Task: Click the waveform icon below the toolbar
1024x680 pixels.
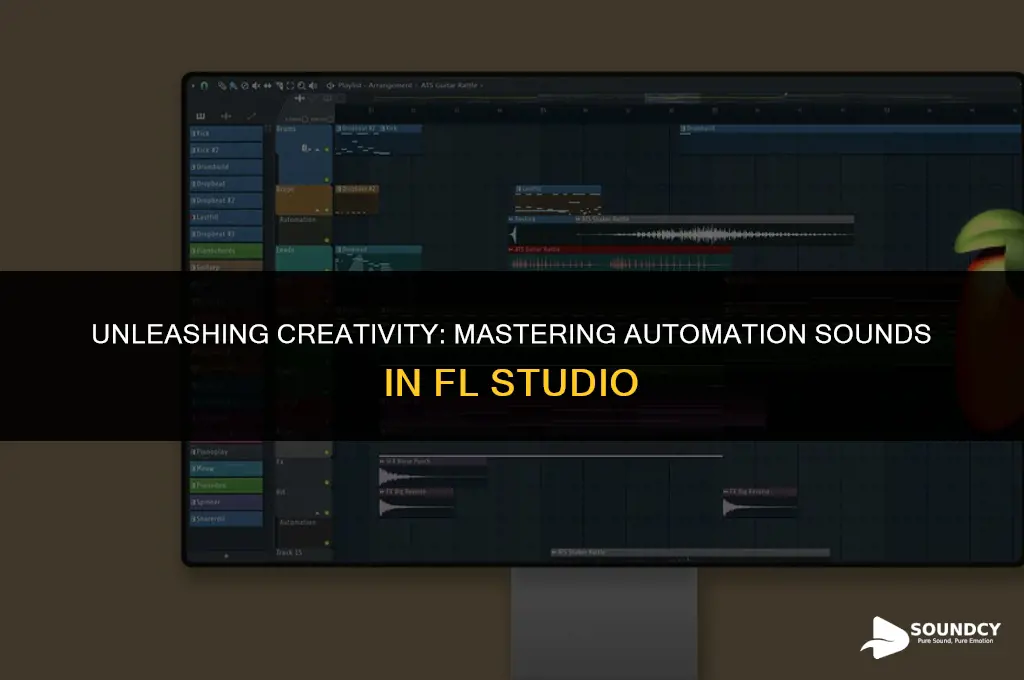Action: pyautogui.click(x=300, y=98)
